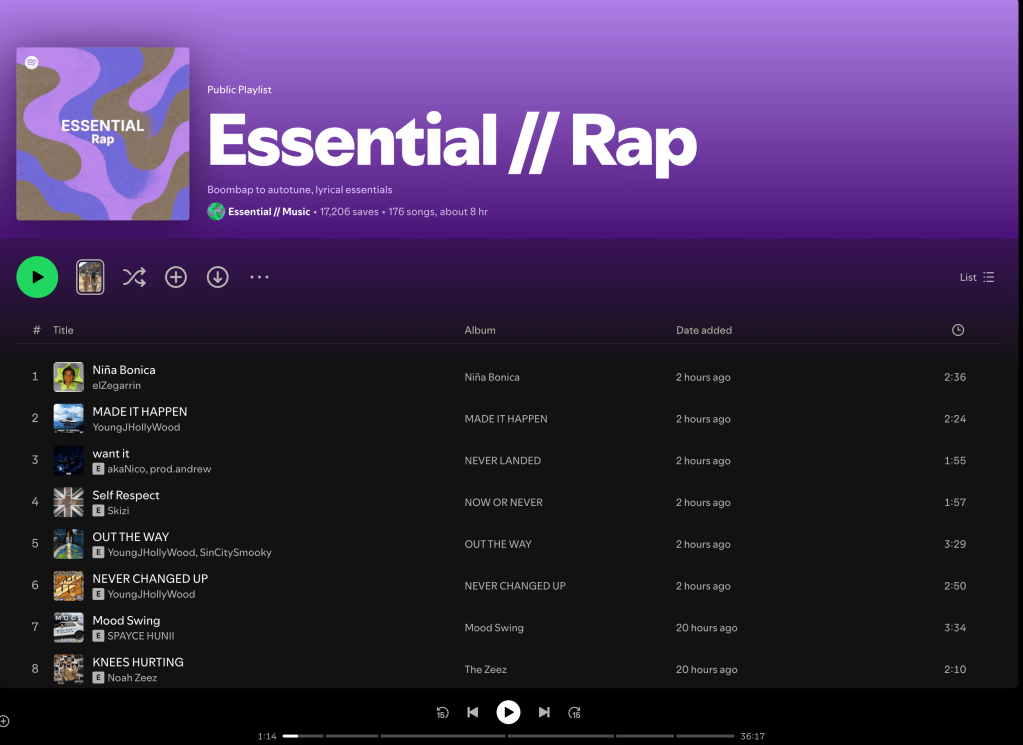Select the Mood Swing track title

tap(126, 620)
